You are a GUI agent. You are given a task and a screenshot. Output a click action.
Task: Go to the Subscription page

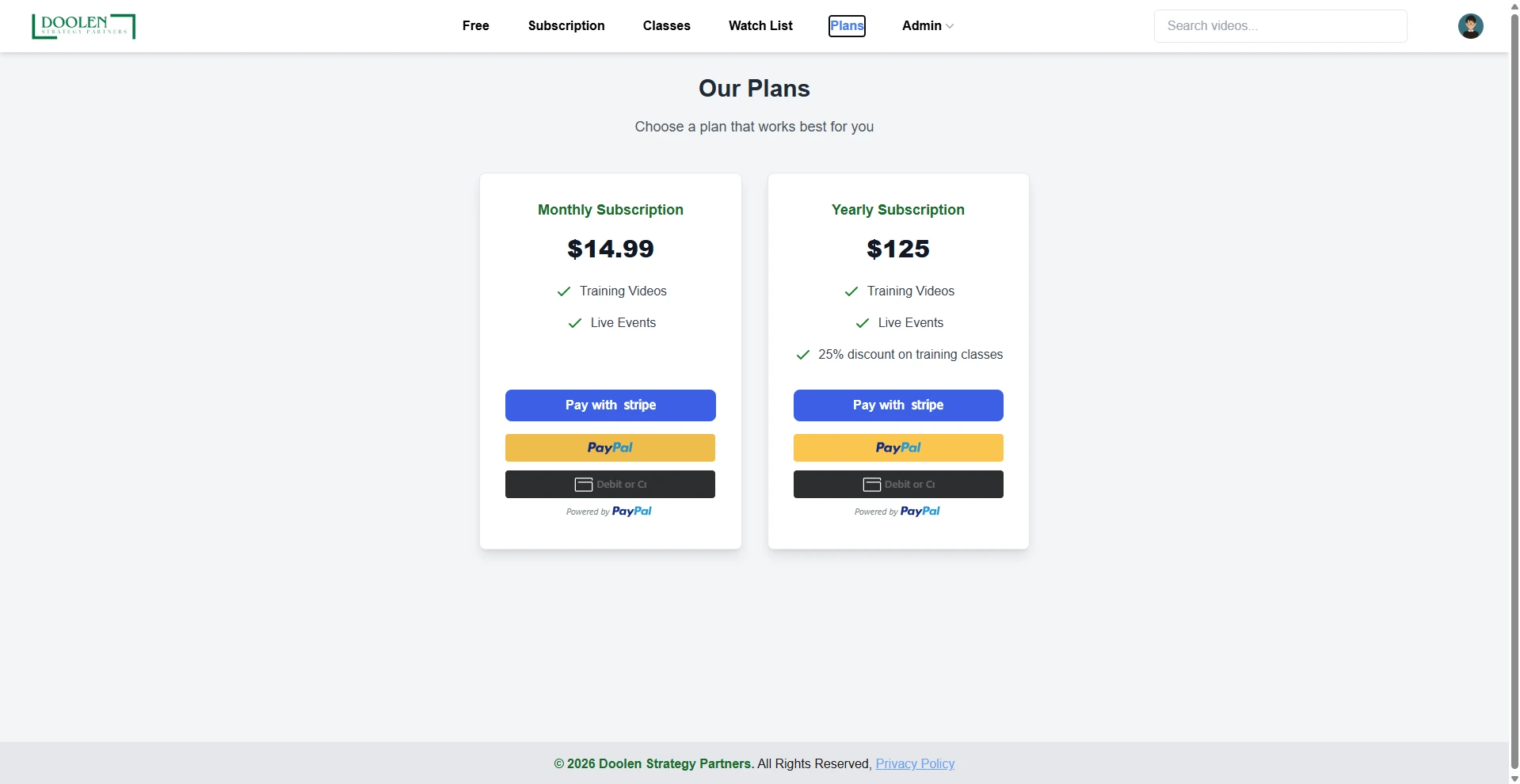[x=566, y=26]
